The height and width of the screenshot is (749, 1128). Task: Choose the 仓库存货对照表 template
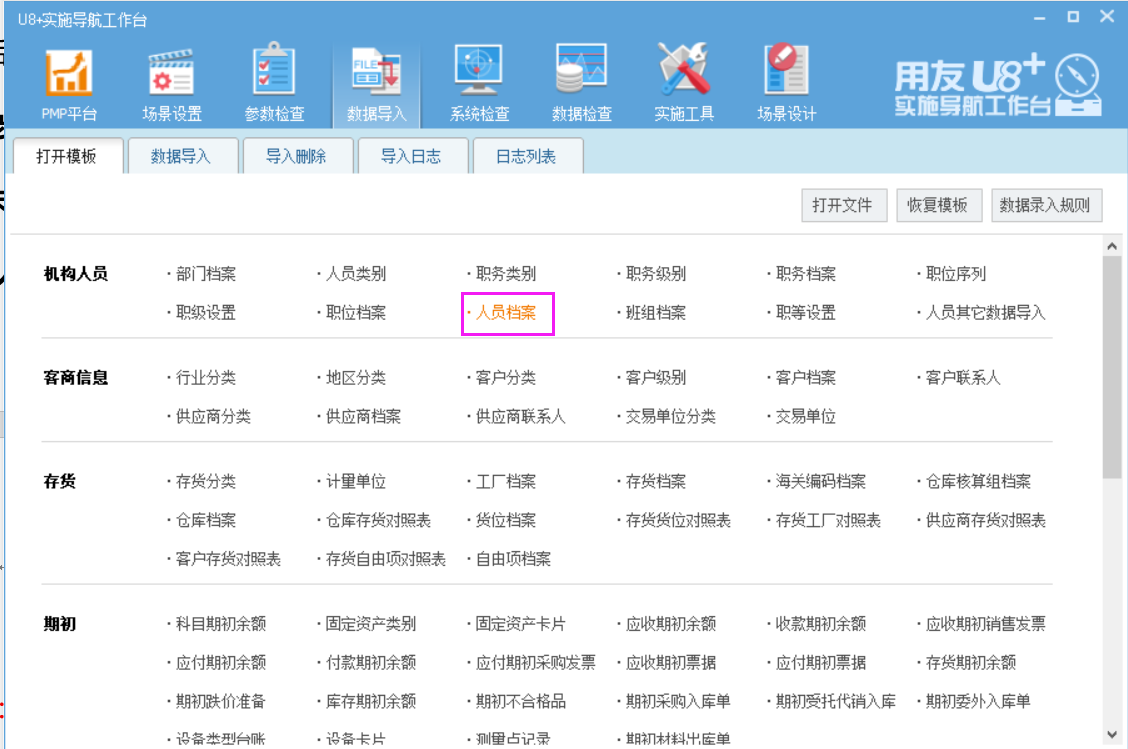pyautogui.click(x=378, y=520)
